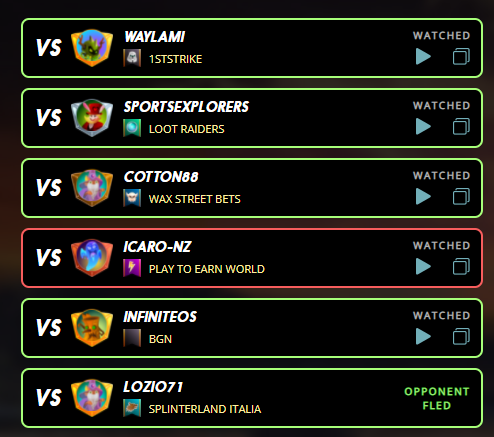494x437 pixels.
Task: Click the WAX STREET BETS guild banner icon
Action: click(132, 198)
